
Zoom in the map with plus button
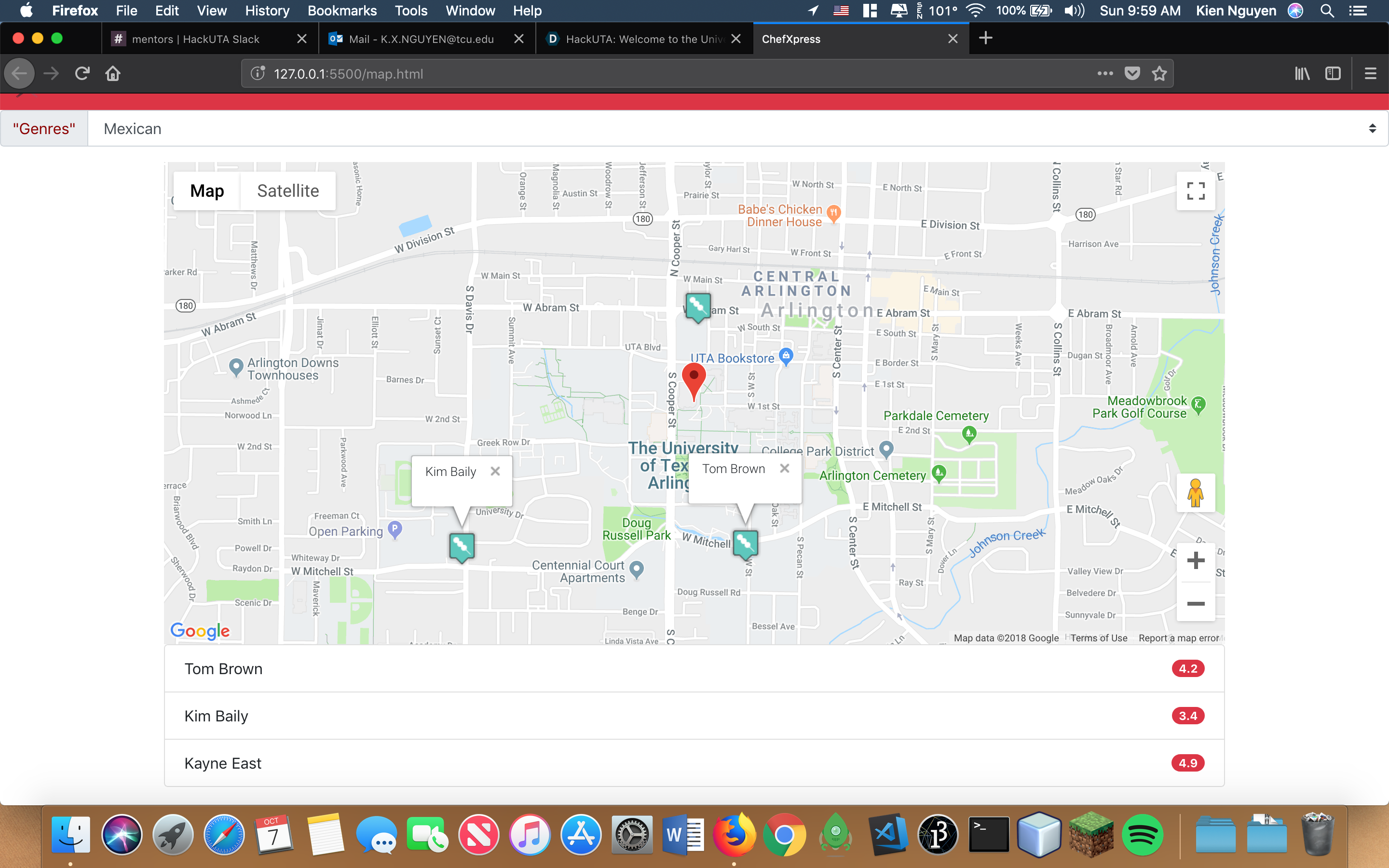(x=1195, y=560)
